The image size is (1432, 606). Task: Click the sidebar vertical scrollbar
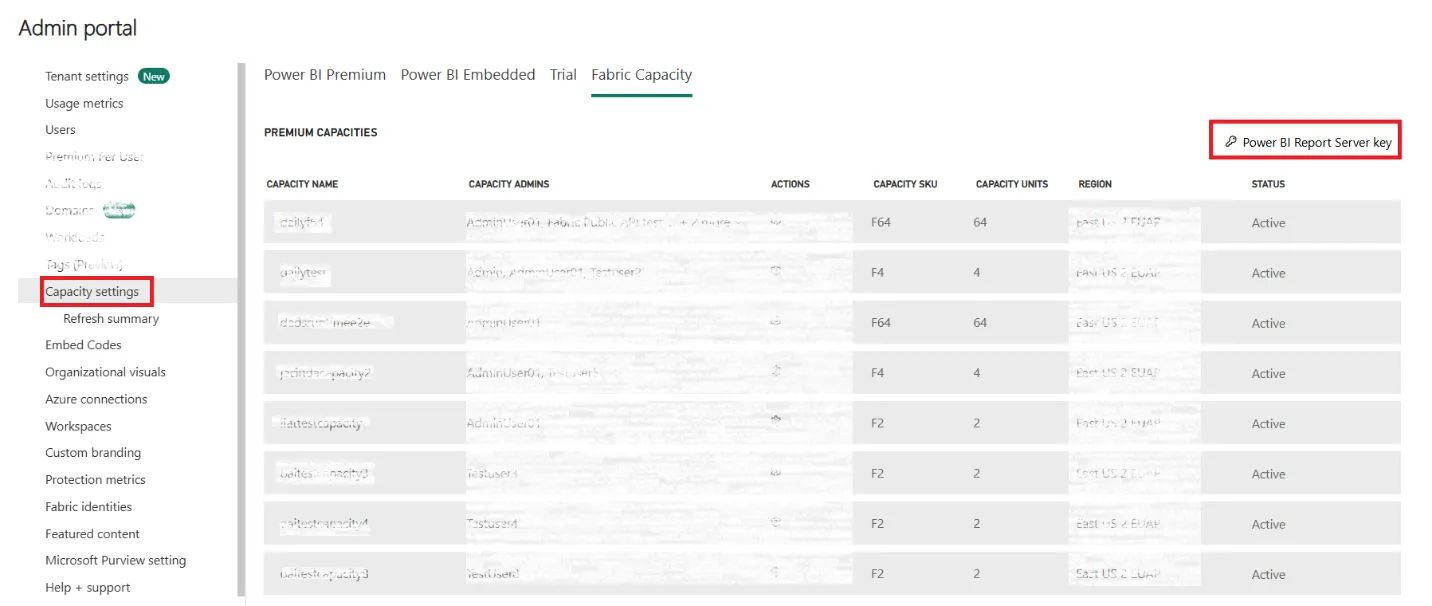point(240,330)
